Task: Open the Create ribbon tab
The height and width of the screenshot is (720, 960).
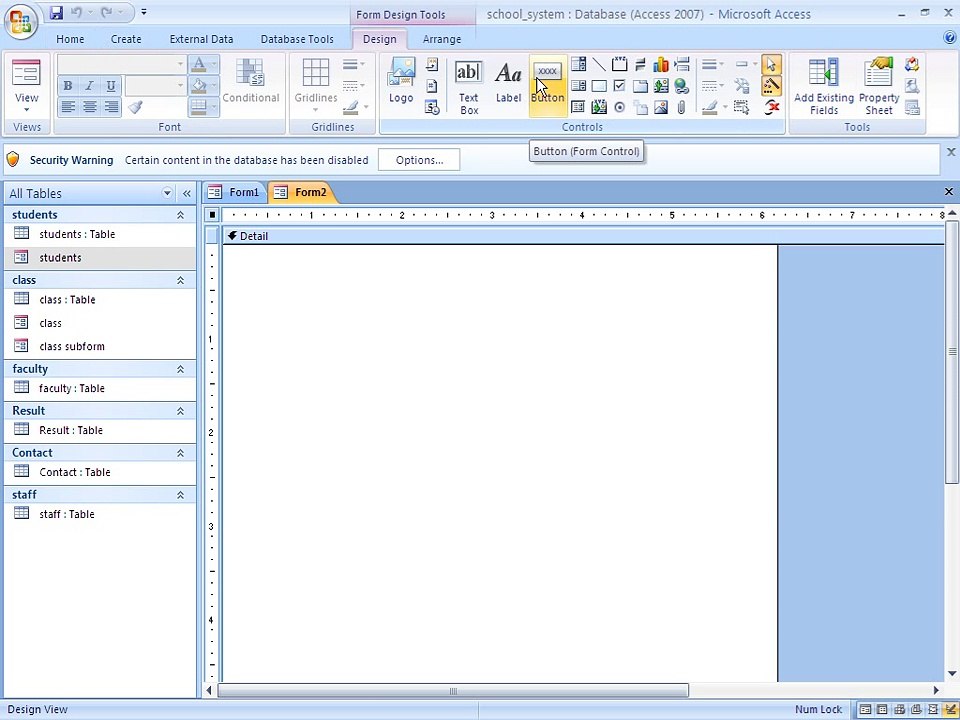Action: click(x=126, y=39)
